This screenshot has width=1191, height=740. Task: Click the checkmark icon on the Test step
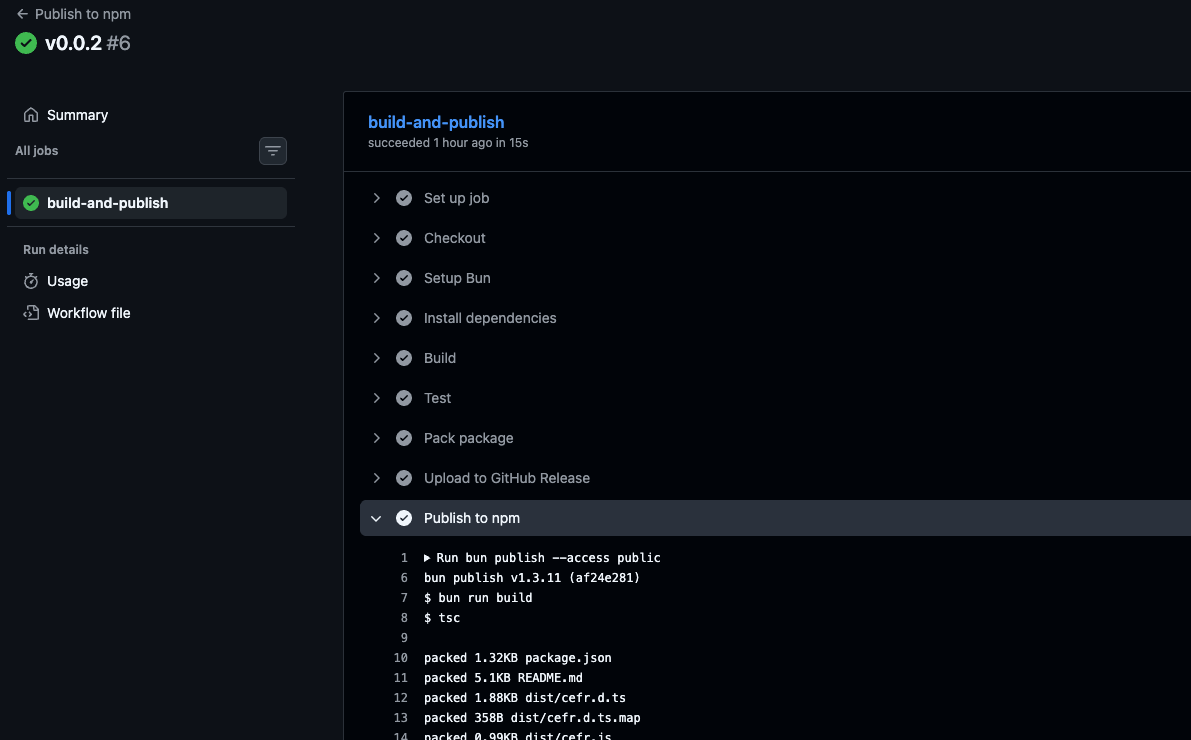[403, 398]
